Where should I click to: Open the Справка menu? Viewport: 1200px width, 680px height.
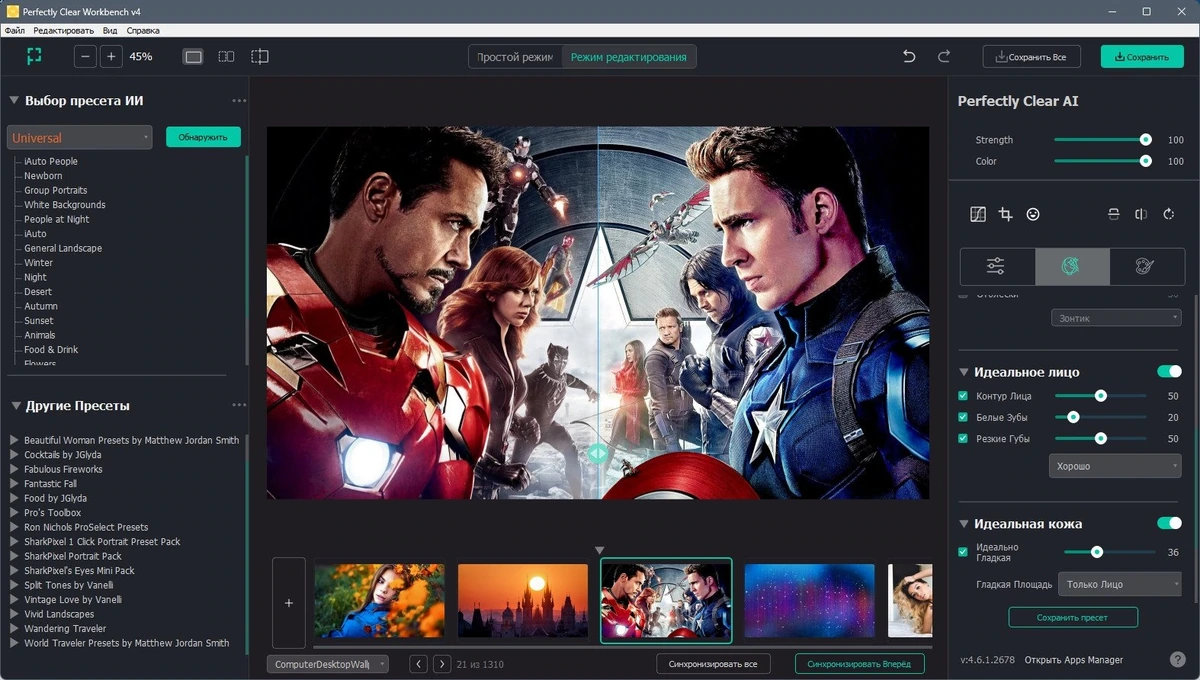[143, 31]
